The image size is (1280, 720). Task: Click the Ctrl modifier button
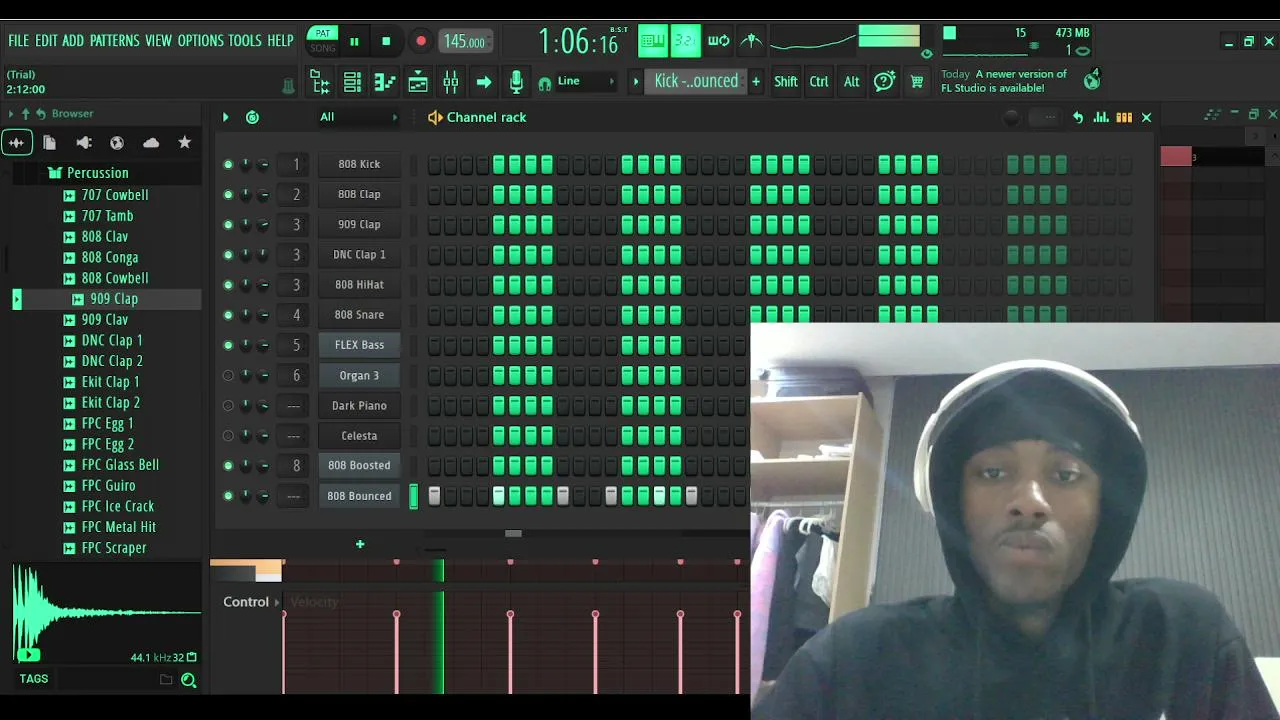click(x=819, y=82)
